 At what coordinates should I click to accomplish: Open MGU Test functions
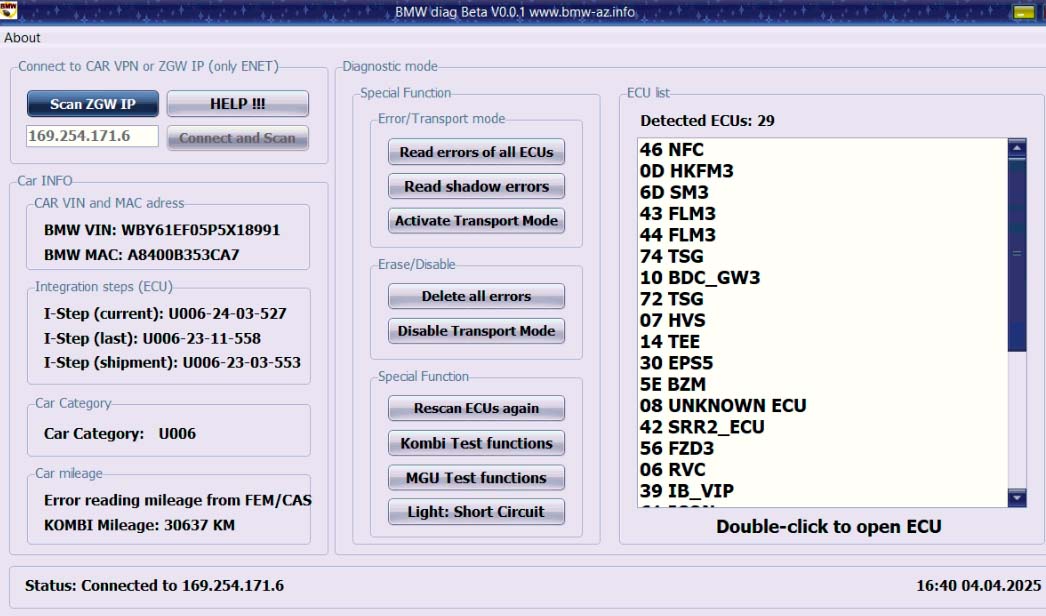tap(476, 477)
